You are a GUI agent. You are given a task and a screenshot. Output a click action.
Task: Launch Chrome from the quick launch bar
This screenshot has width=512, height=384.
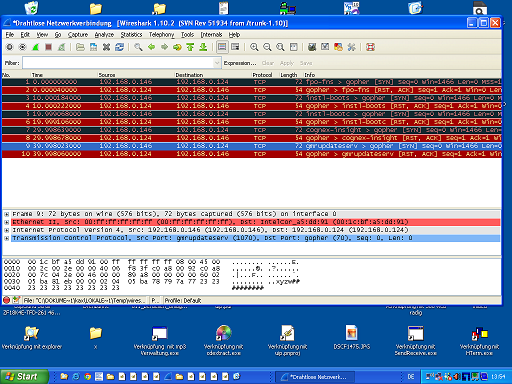(x=88, y=377)
